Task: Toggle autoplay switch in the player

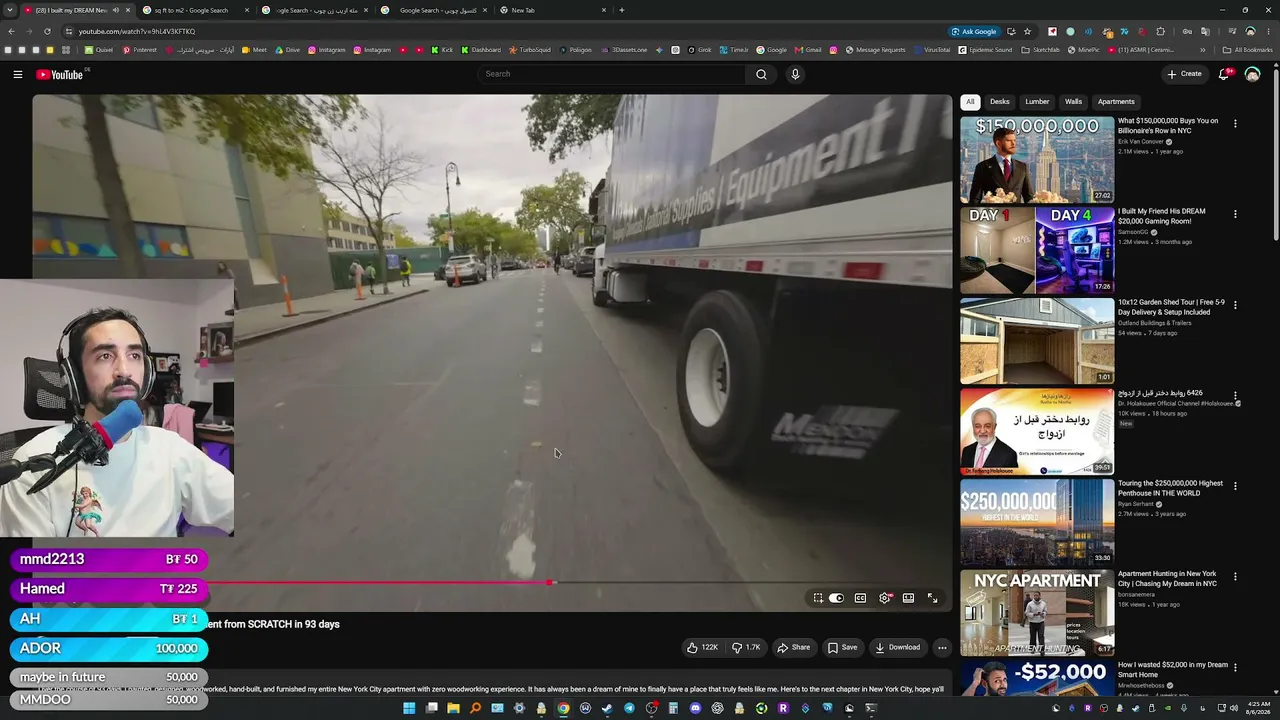Action: (x=836, y=598)
